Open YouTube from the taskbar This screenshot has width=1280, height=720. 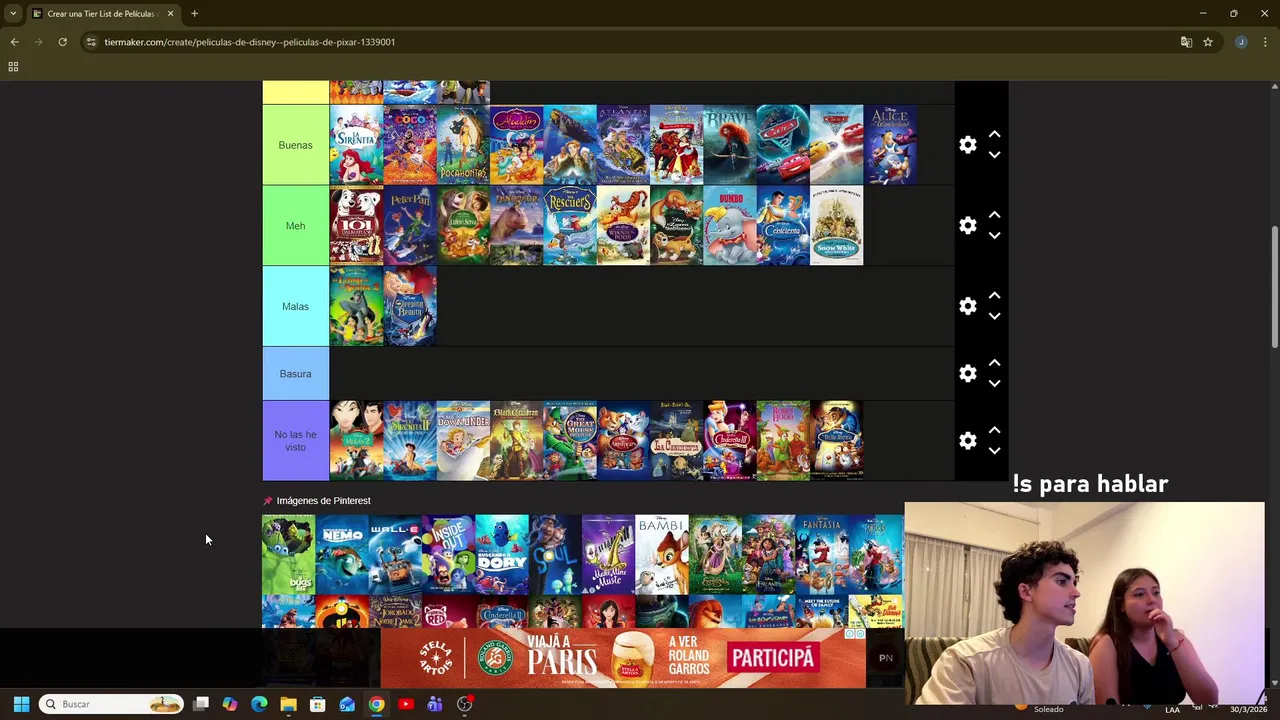coord(405,704)
